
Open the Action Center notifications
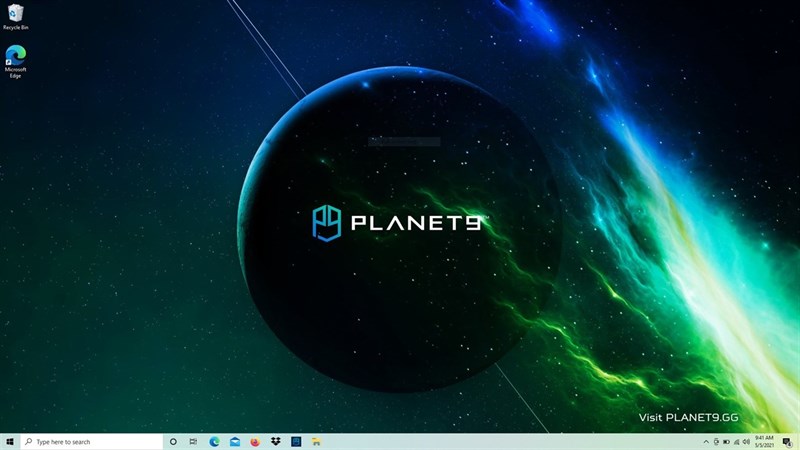pos(788,442)
